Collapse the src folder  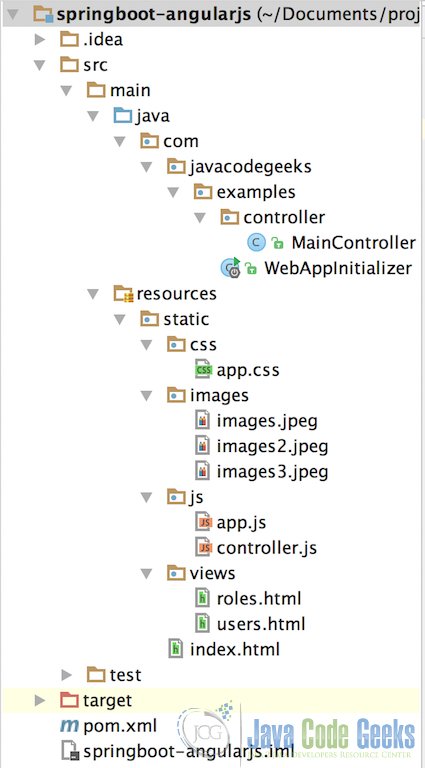click(x=40, y=65)
